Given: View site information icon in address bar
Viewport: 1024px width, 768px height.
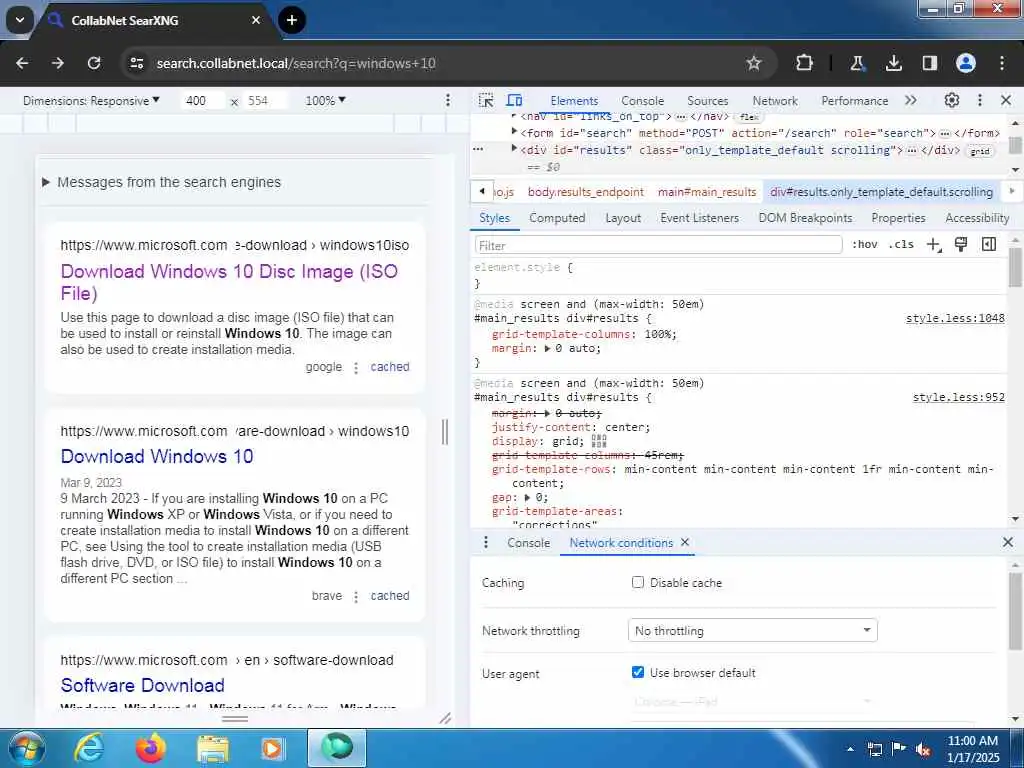Looking at the screenshot, I should coord(136,63).
